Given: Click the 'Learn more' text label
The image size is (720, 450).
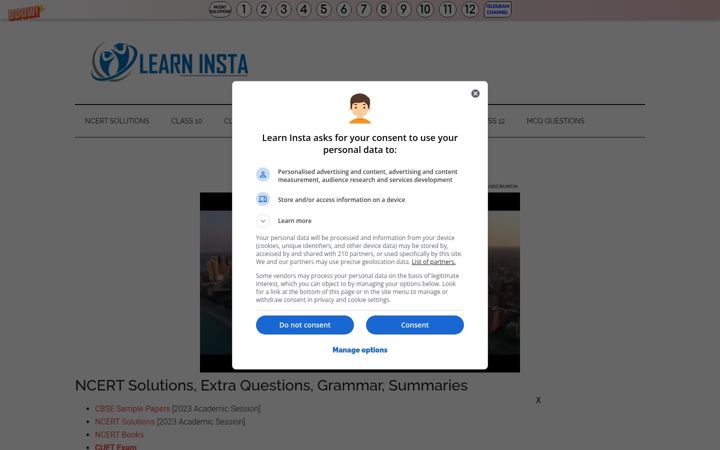Looking at the screenshot, I should [x=294, y=221].
